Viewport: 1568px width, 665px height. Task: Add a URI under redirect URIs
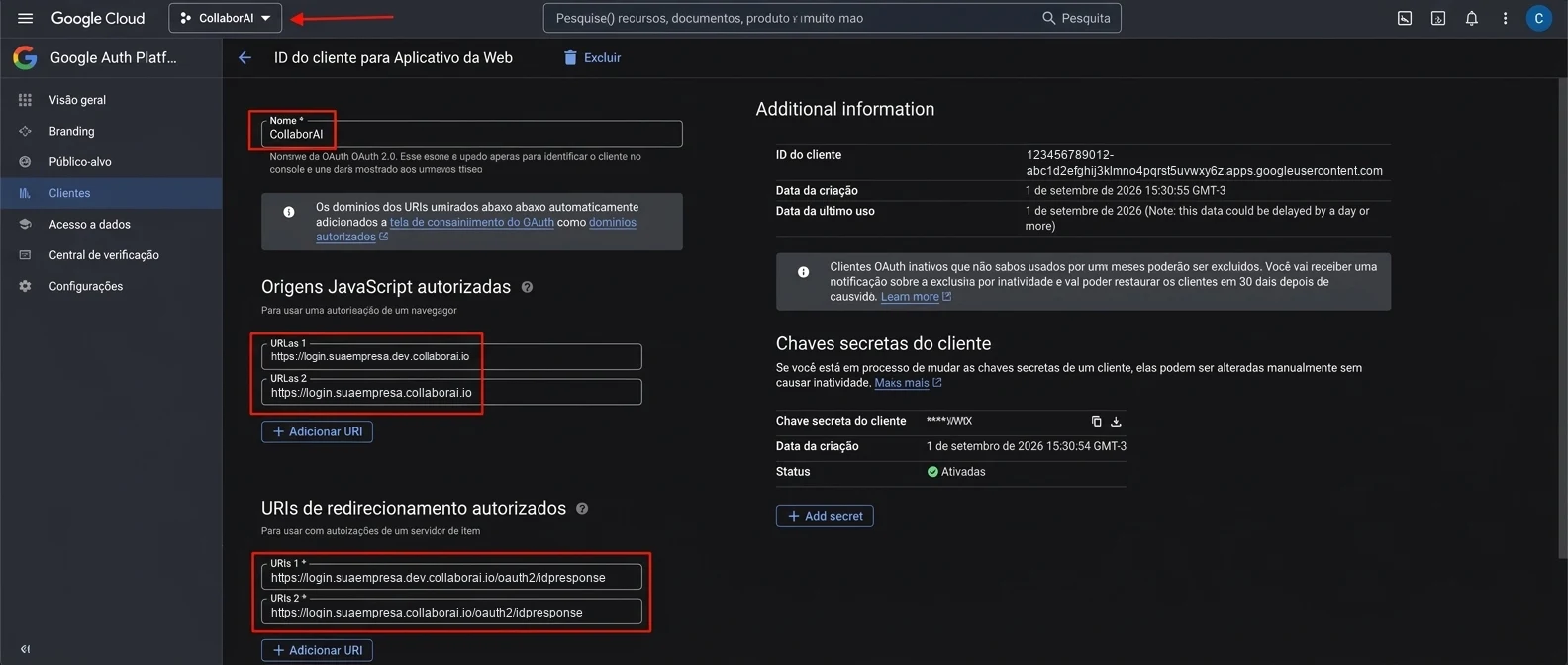(x=317, y=650)
